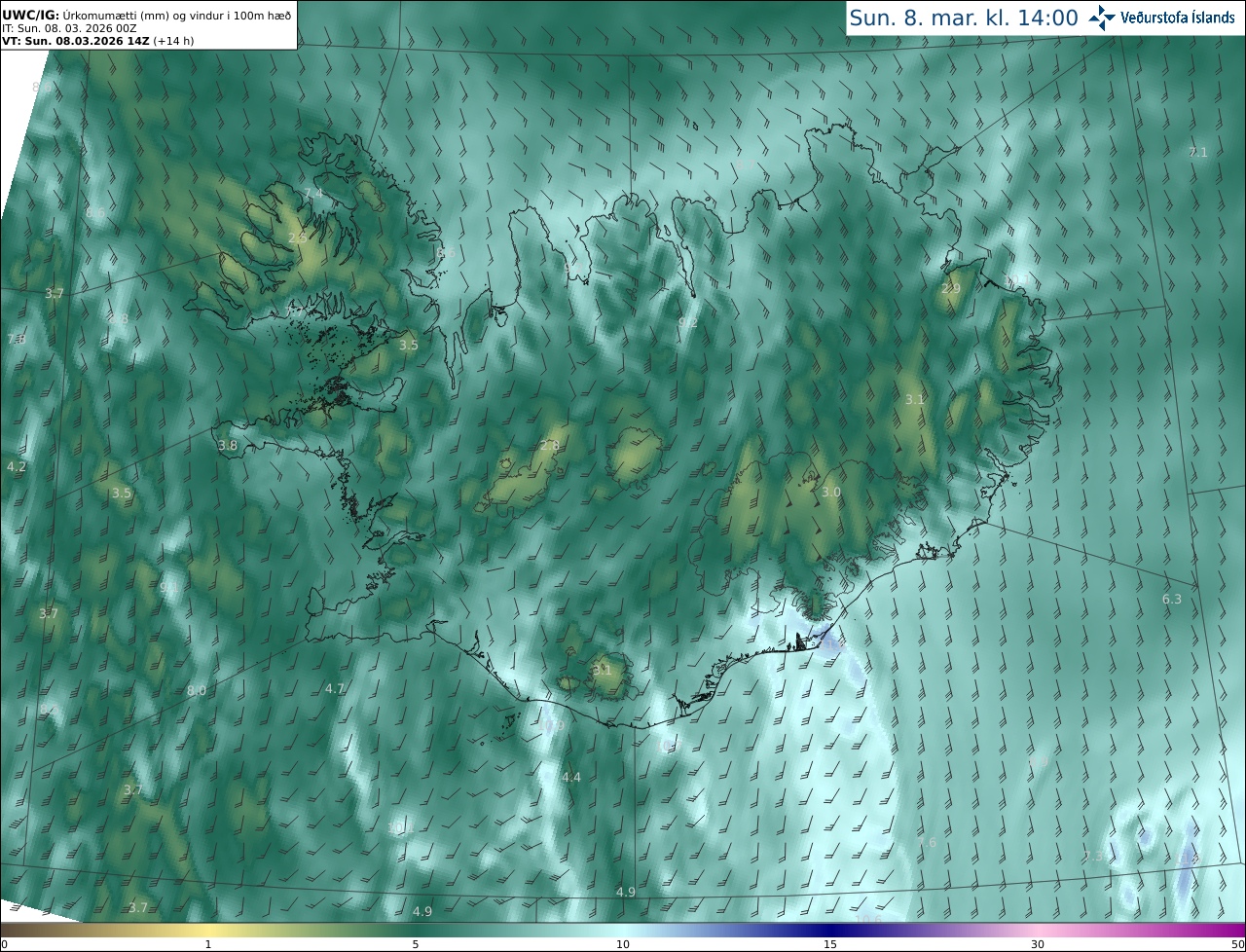Click the 3.8 value label
Screen dimensions: 1246x952
coord(228,445)
